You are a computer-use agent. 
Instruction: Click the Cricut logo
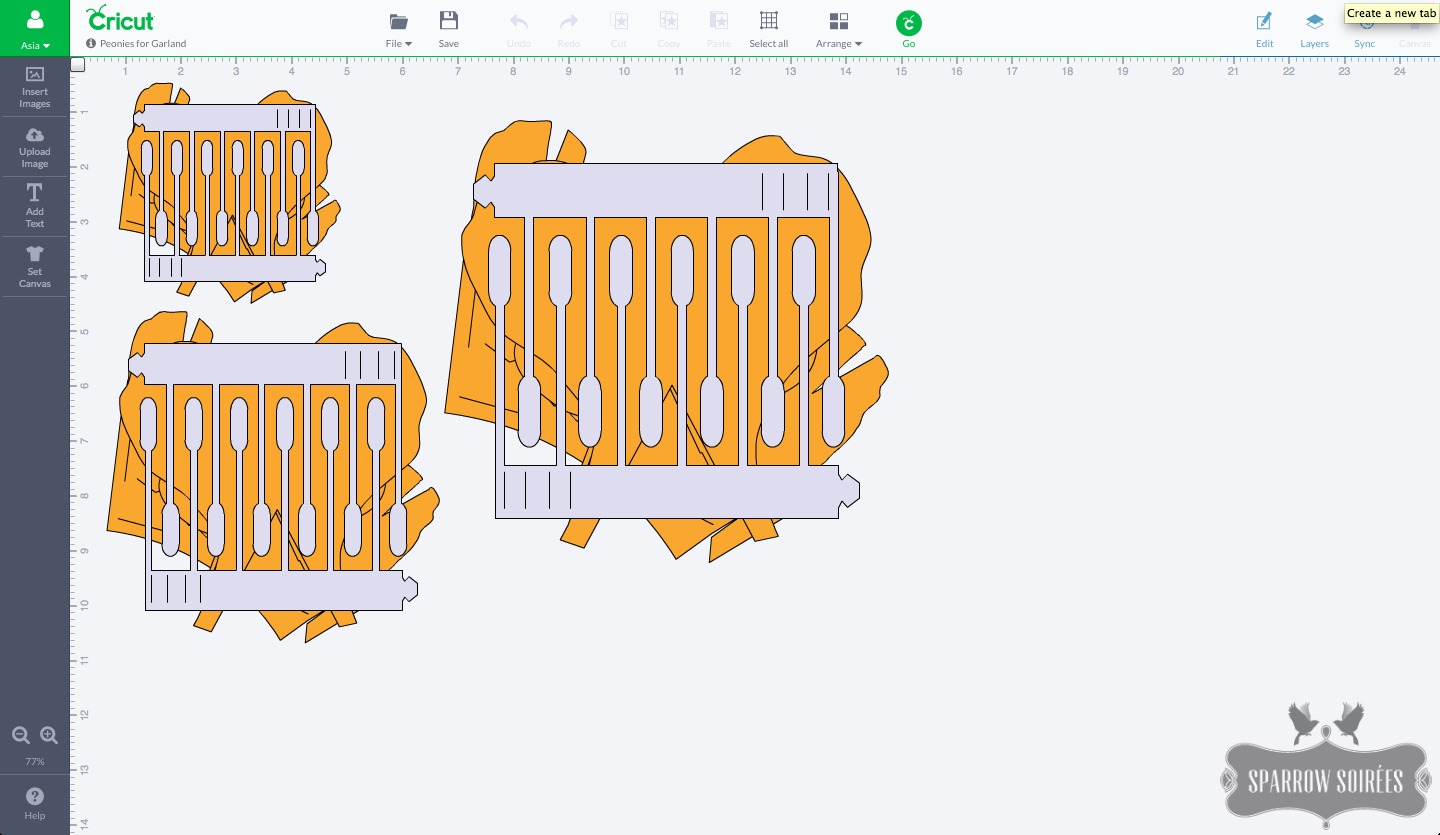(120, 19)
